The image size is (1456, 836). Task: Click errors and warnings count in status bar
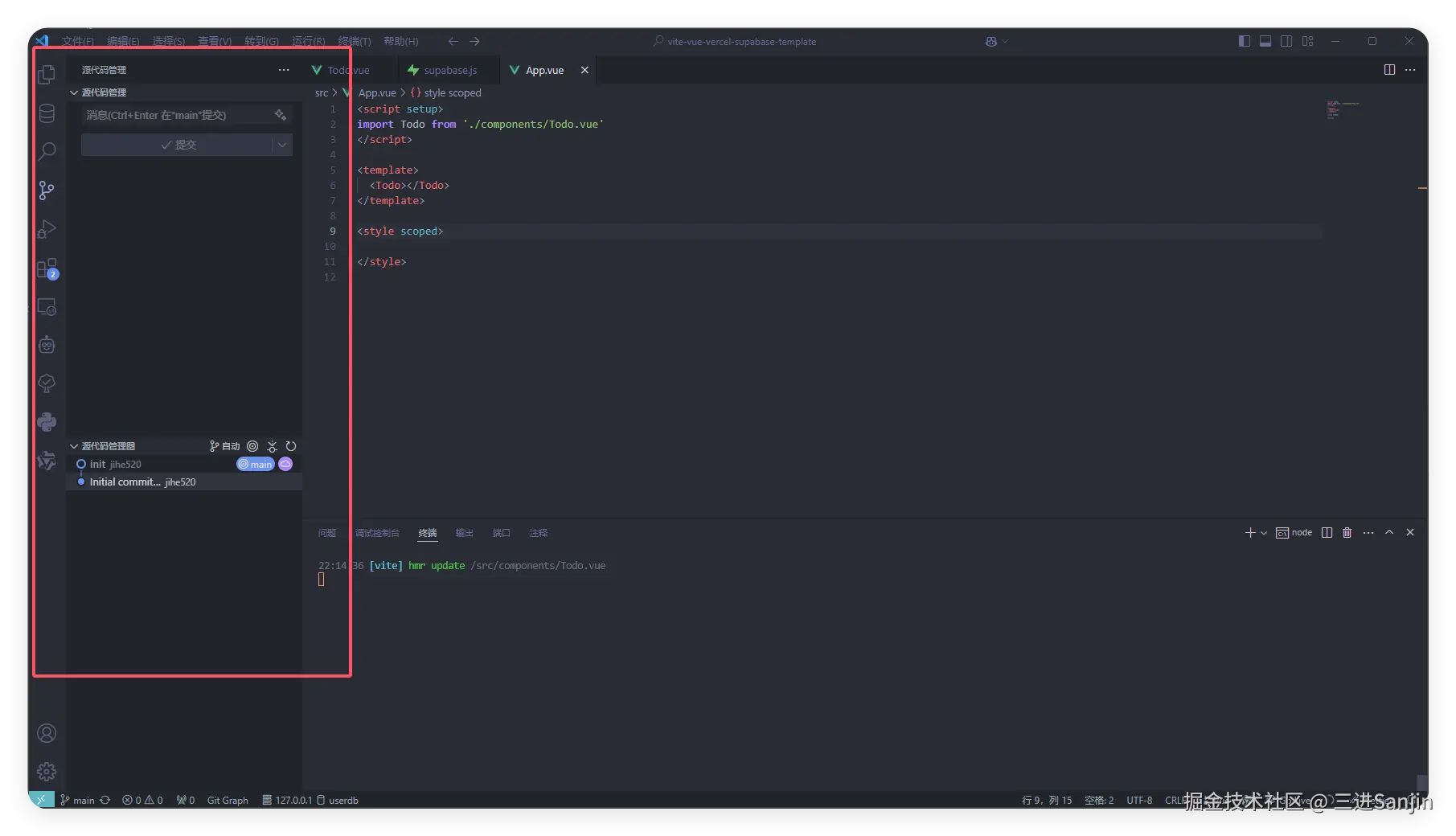point(142,800)
